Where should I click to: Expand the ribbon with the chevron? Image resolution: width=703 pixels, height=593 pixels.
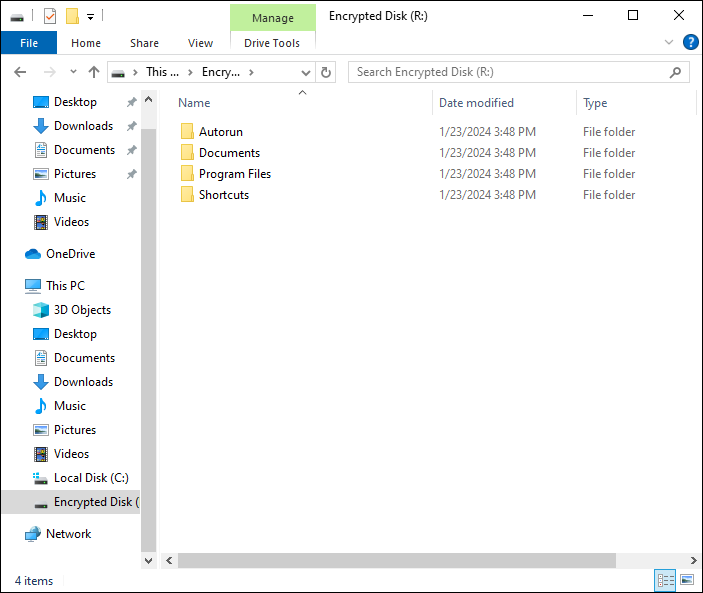click(668, 42)
